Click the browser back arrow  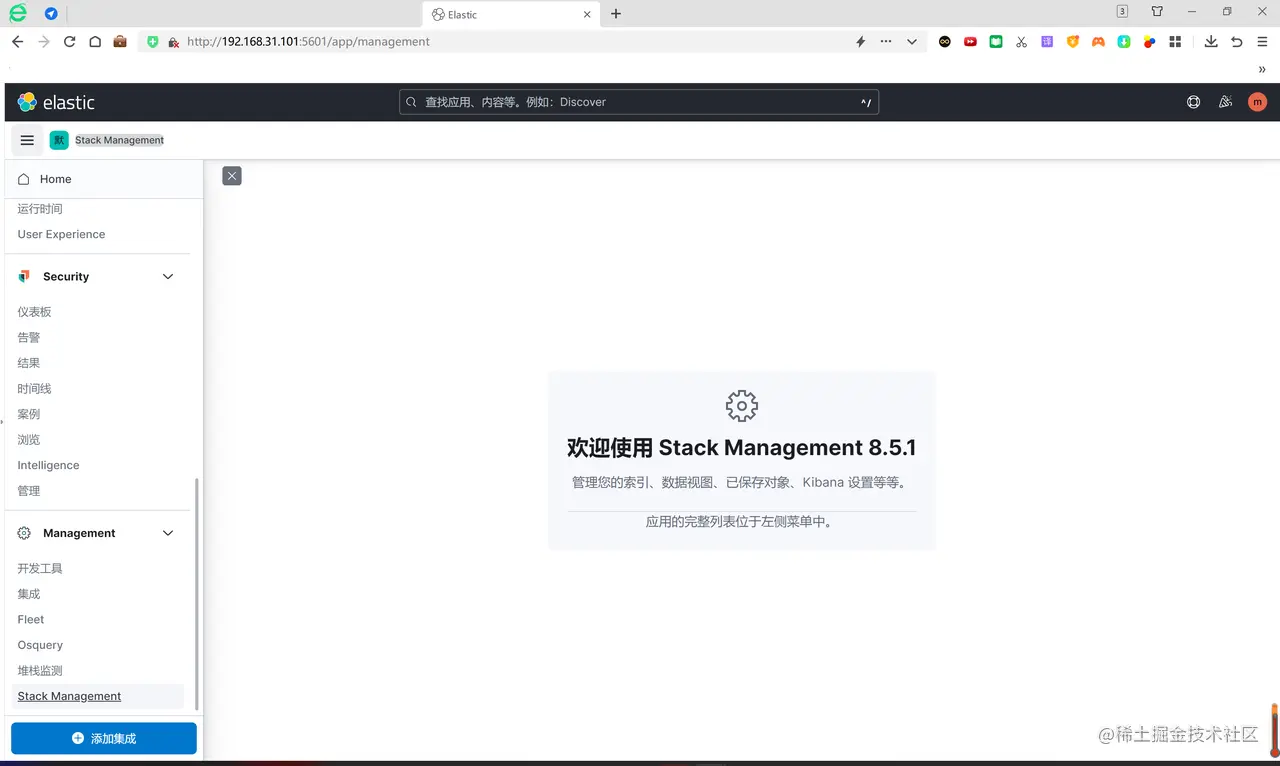pos(17,42)
